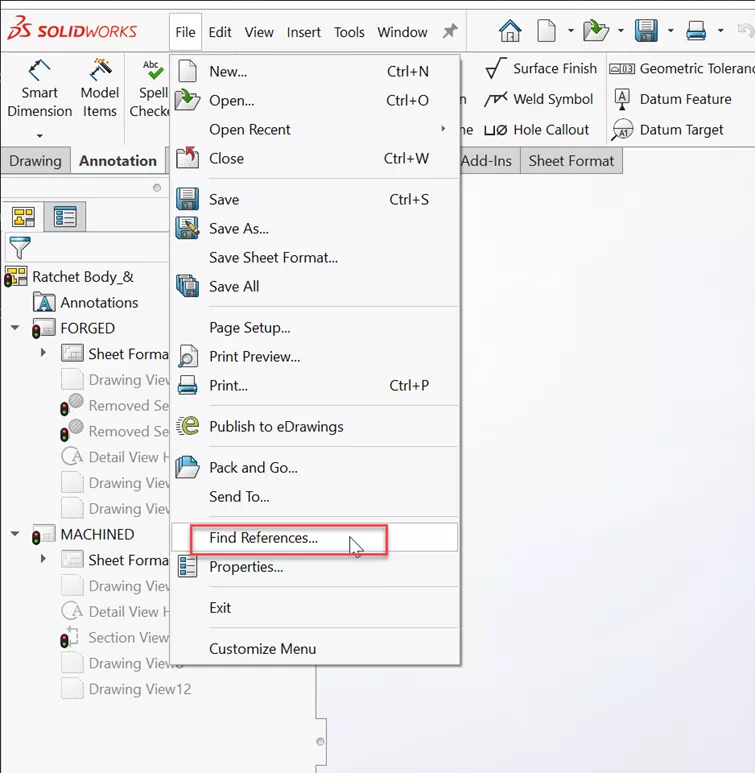Choose Close from the File menu
This screenshot has height=773, width=755.
(315, 159)
